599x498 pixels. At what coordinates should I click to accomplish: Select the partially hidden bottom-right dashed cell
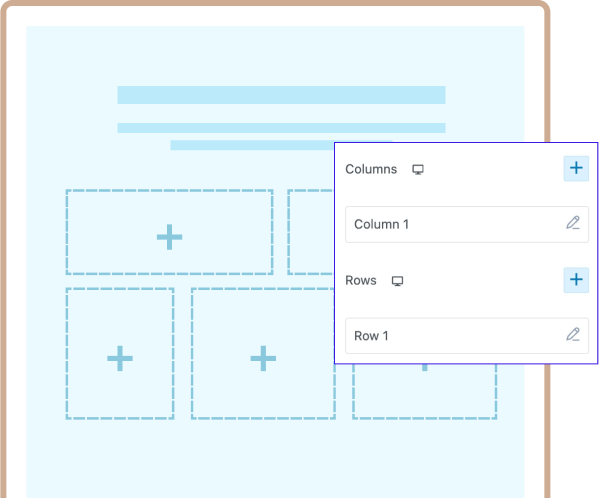[x=424, y=391]
